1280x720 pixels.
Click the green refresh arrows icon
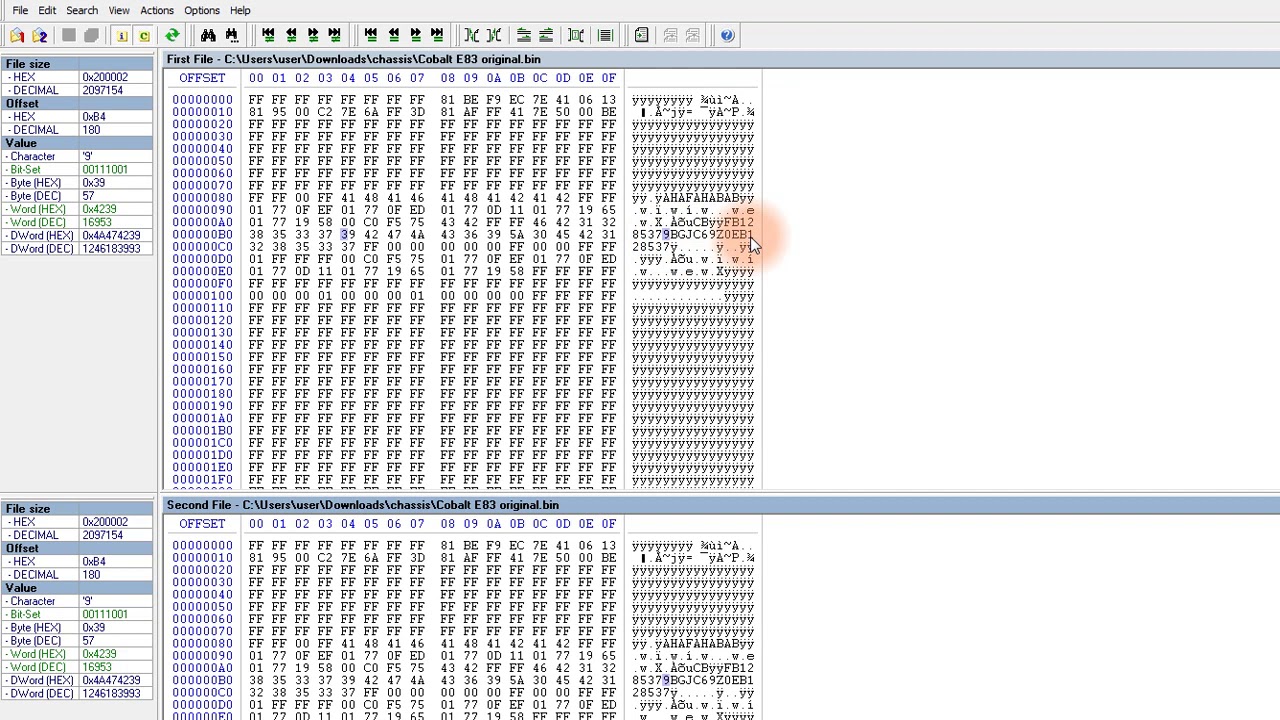point(172,36)
